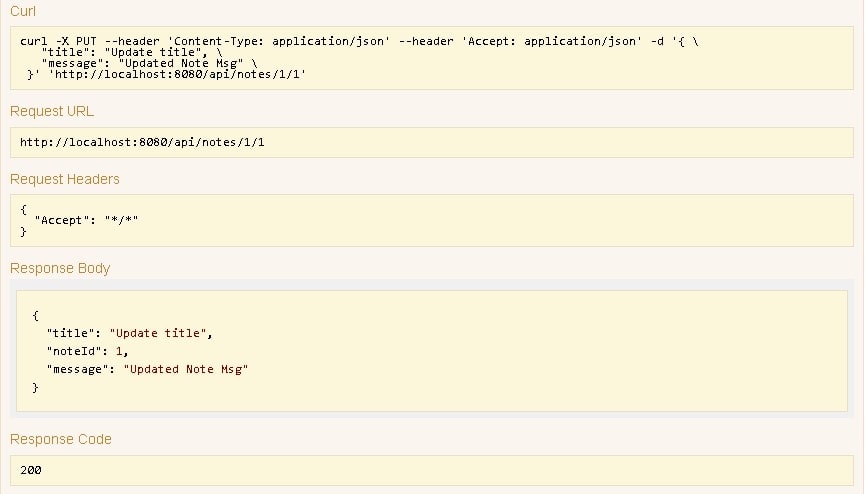Screen dimensions: 866x494
Task: Click the curl command's localhost URL
Action: click(177, 74)
